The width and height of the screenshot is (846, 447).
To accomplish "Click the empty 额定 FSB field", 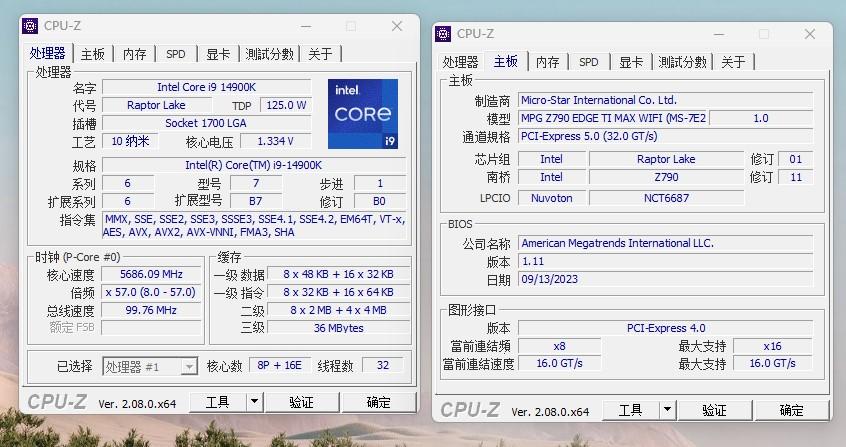I will coord(151,328).
